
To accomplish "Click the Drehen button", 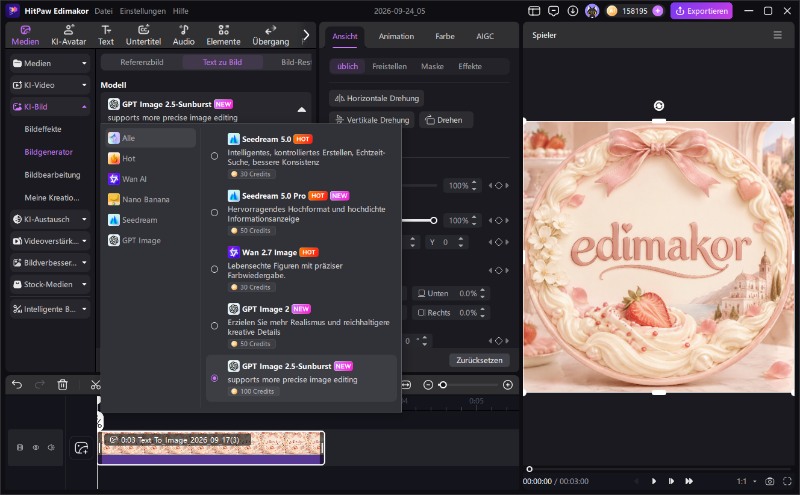I will (x=445, y=120).
